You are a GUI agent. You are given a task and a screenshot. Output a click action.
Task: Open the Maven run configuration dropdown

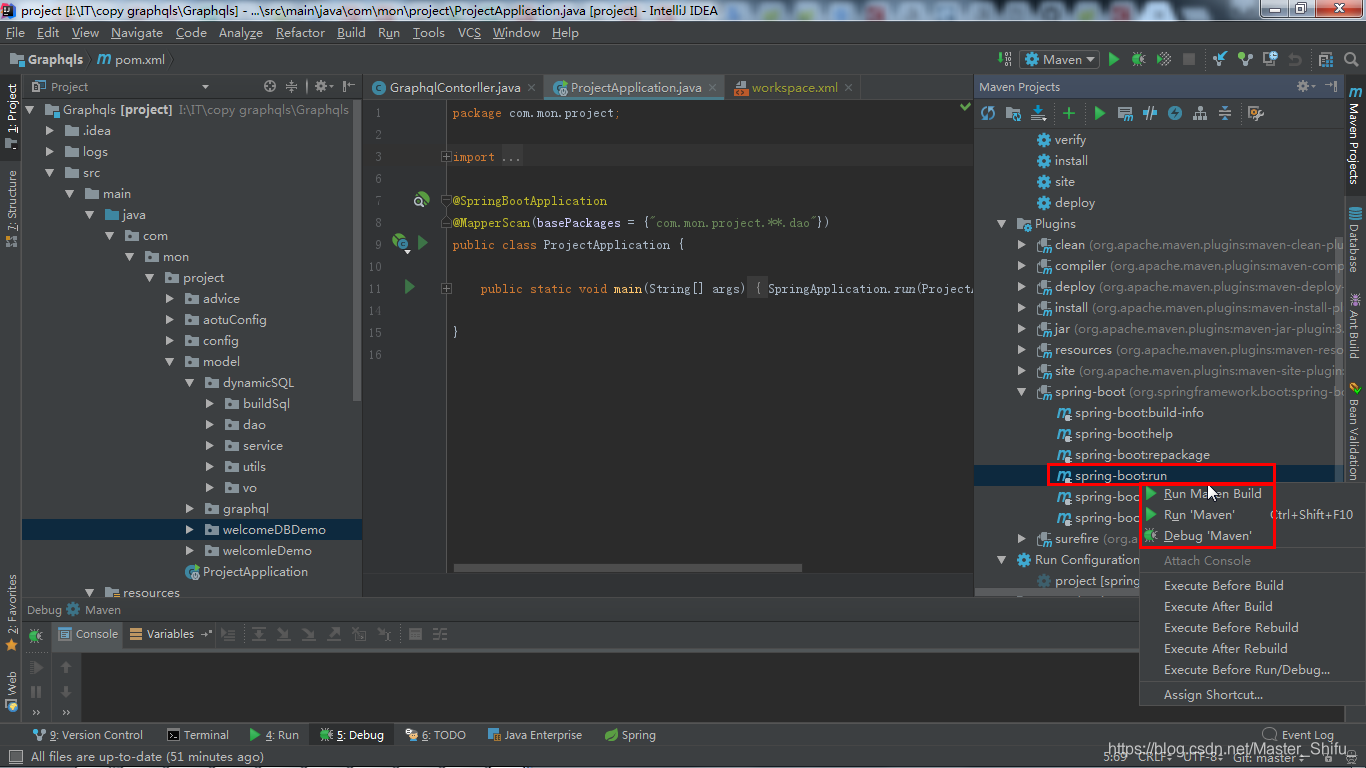point(1059,60)
